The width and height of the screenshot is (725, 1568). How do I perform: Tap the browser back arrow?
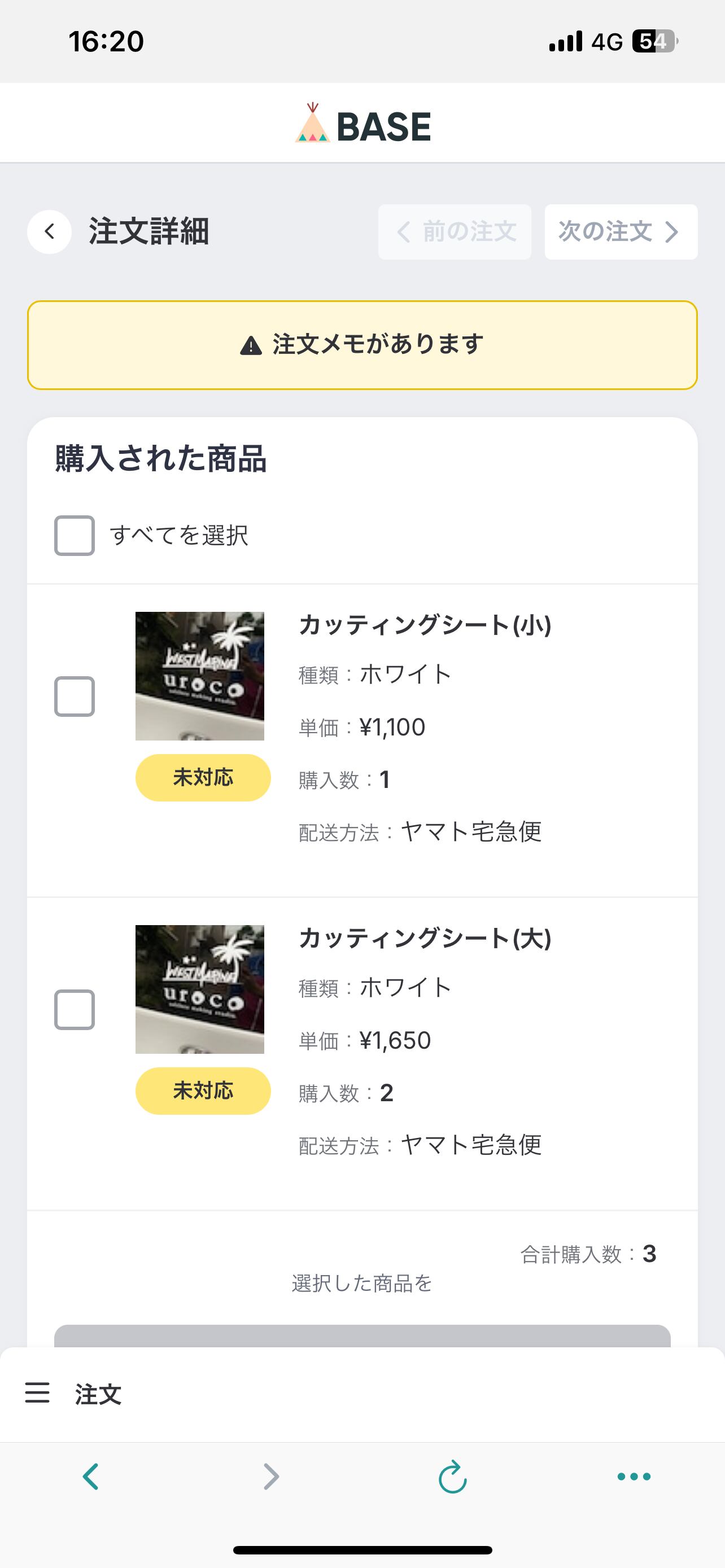pyautogui.click(x=91, y=1476)
